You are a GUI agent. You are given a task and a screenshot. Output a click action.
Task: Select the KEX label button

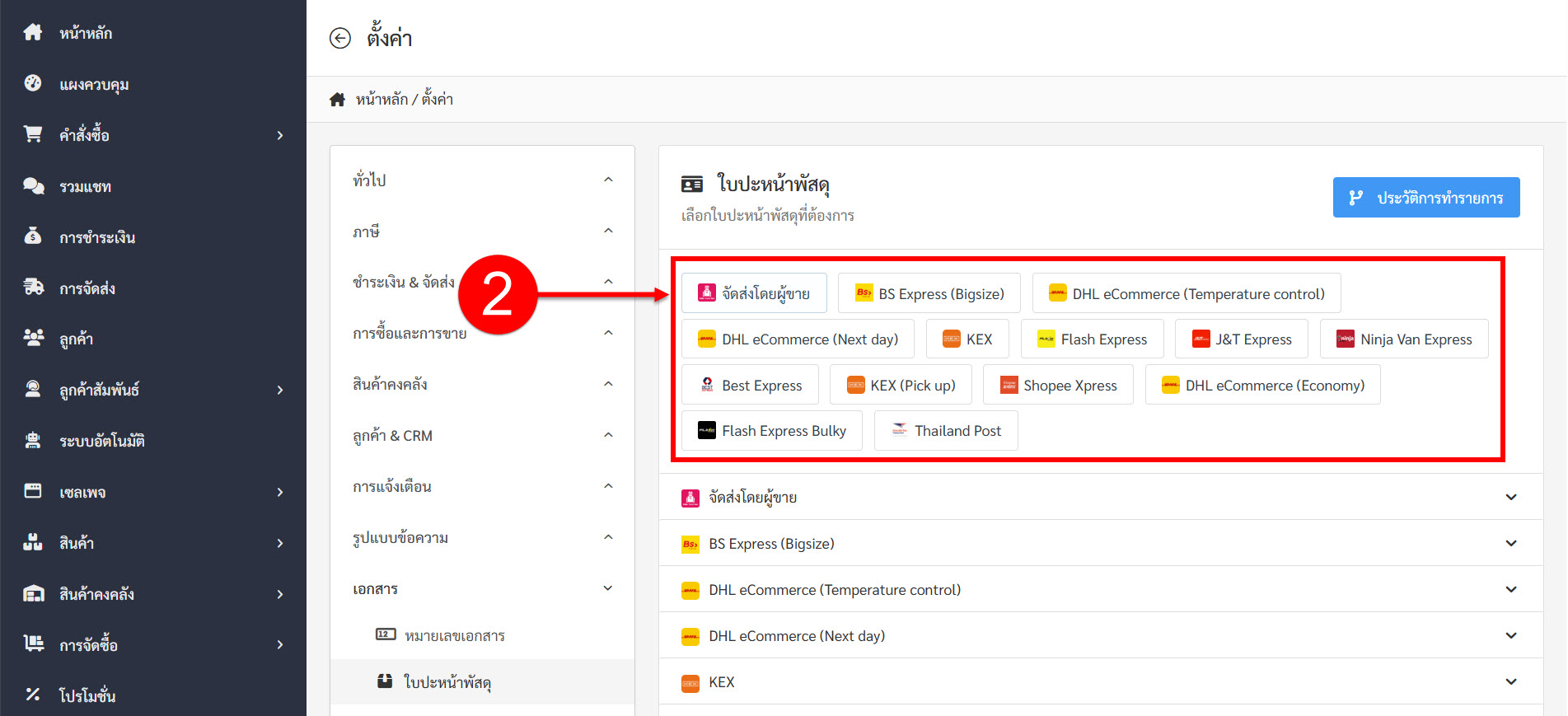tap(967, 339)
